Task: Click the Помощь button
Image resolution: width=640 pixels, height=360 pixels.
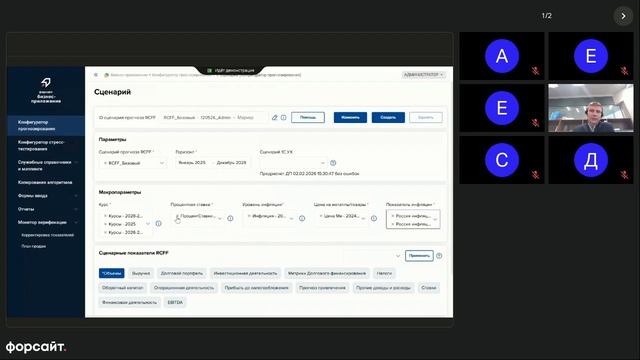Action: [x=308, y=118]
